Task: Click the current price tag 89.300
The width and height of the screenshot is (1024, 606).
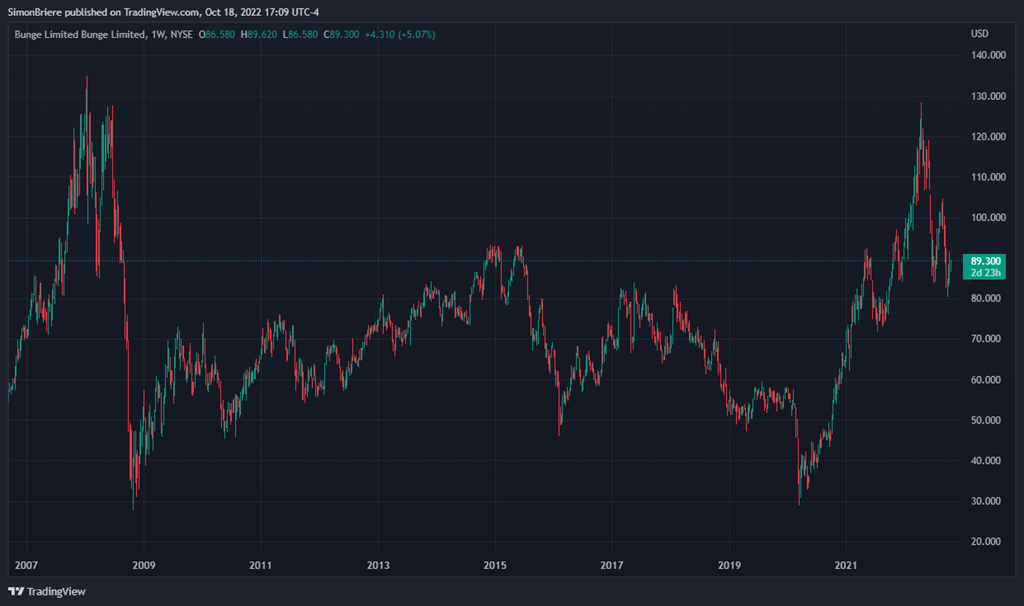Action: coord(986,260)
